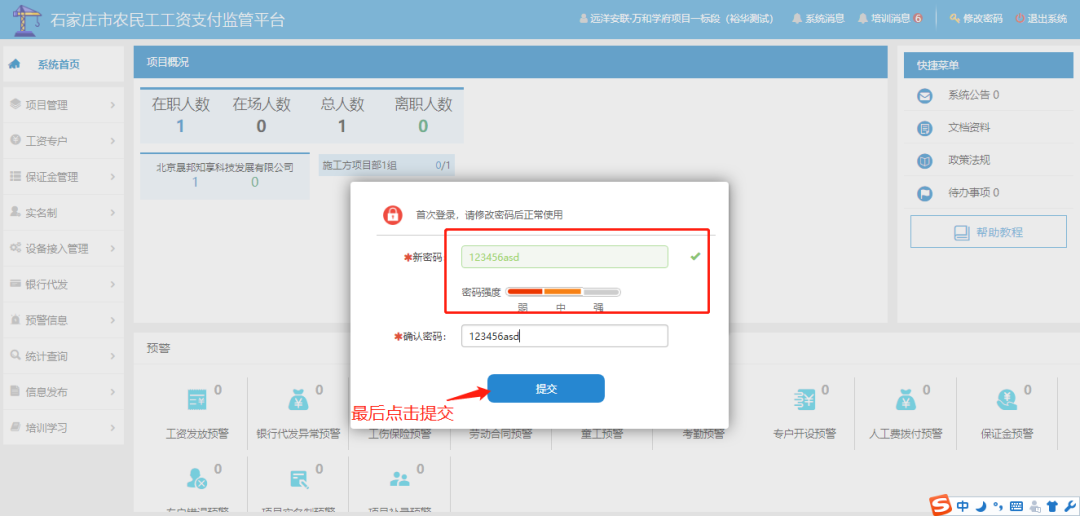Select the 北京晟邦知享科技发展有限公司 company card

point(225,176)
